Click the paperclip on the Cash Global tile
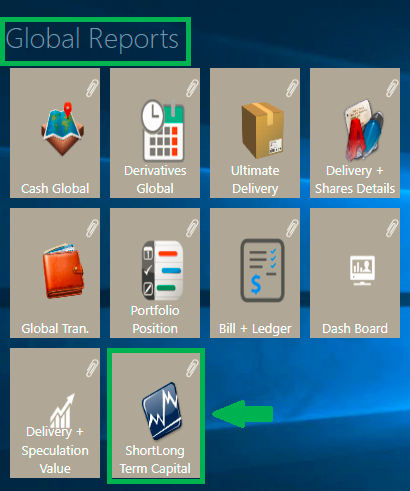 pyautogui.click(x=92, y=88)
